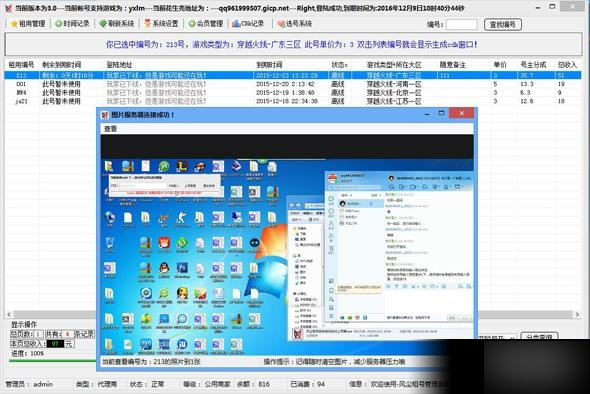Click the picture dialog's title bar icon
The height and width of the screenshot is (394, 590).
pyautogui.click(x=105, y=115)
